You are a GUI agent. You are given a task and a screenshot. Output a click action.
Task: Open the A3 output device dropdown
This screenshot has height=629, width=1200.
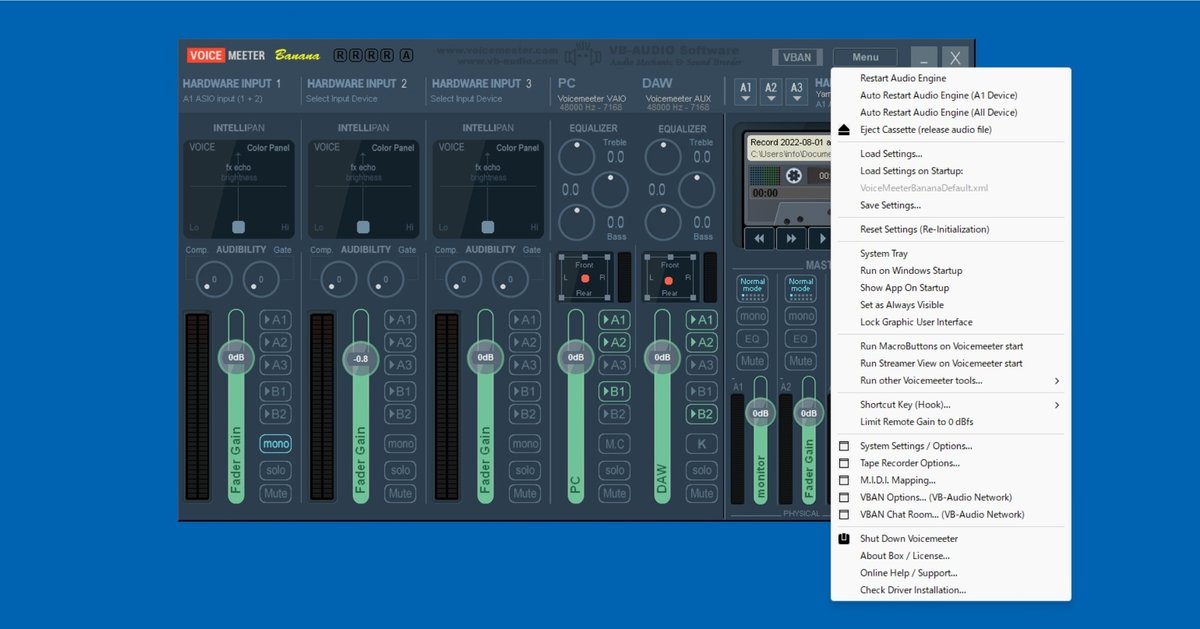pyautogui.click(x=796, y=91)
